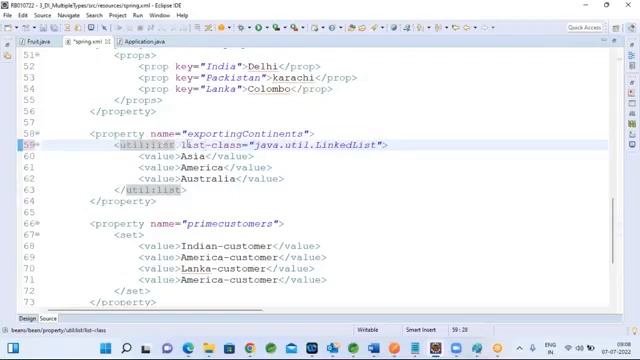Minimize the editor area view

point(604,41)
